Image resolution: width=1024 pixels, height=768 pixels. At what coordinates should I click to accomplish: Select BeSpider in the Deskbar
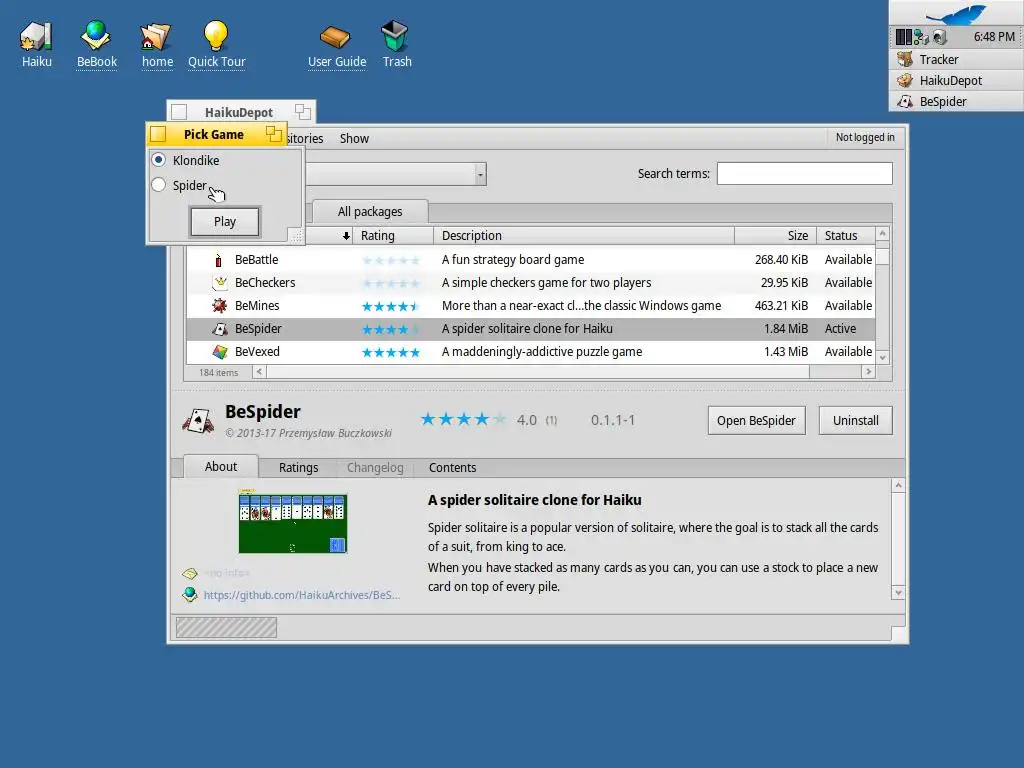tap(956, 101)
